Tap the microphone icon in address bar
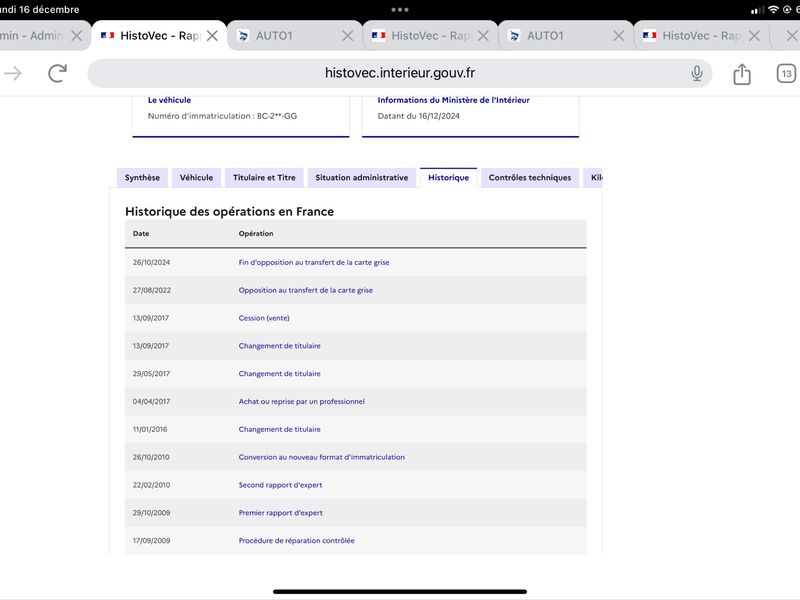This screenshot has width=800, height=600. tap(696, 73)
